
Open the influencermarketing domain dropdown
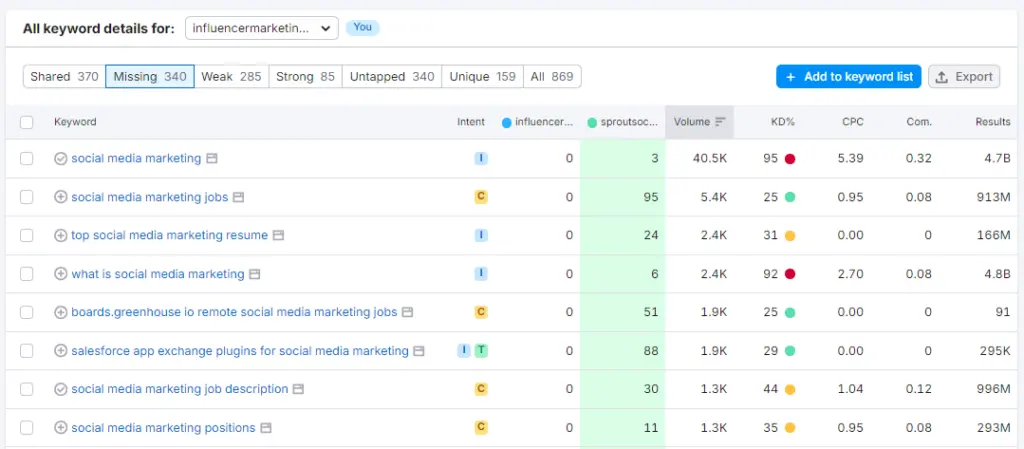coord(262,29)
